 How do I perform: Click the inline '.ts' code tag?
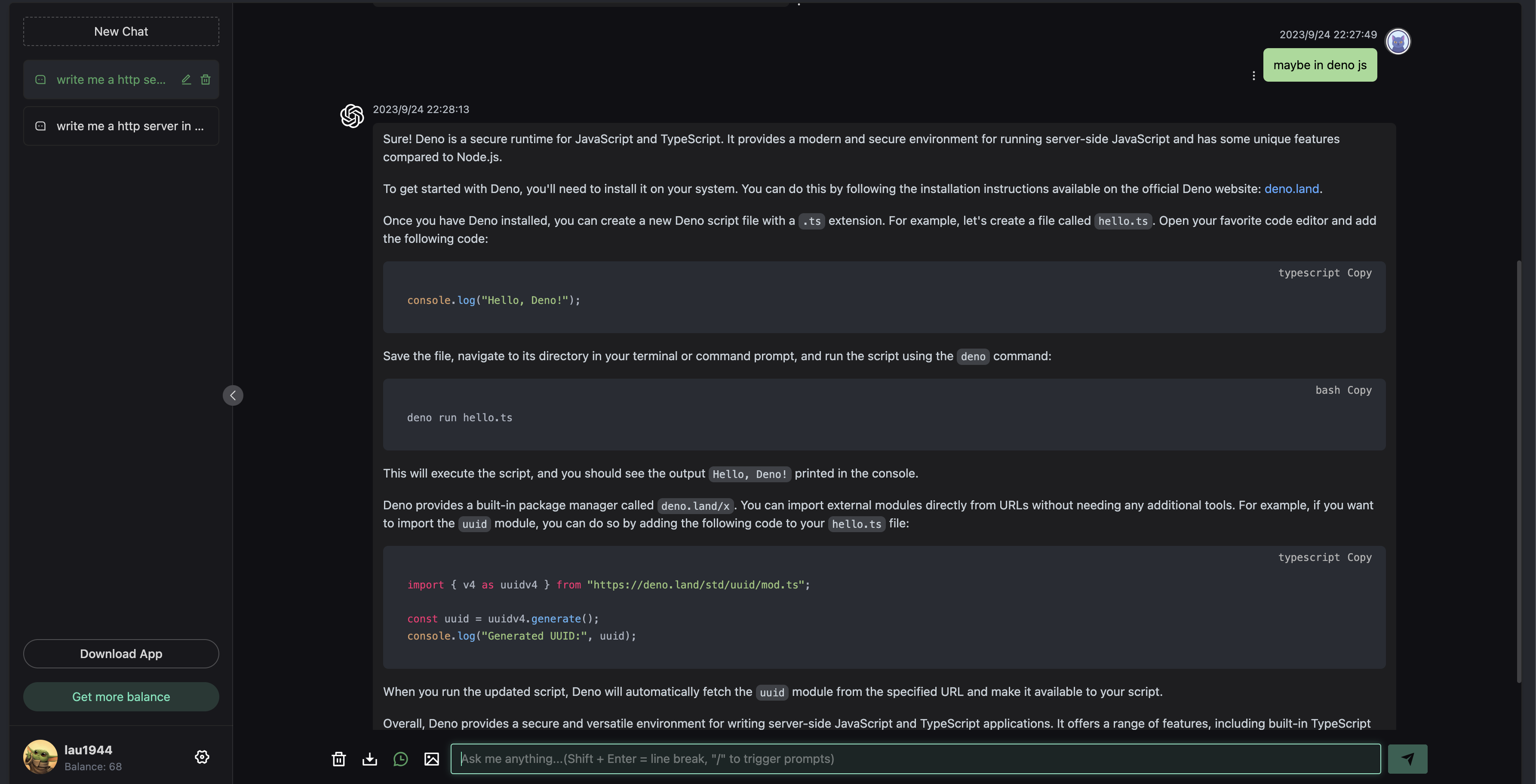click(811, 222)
